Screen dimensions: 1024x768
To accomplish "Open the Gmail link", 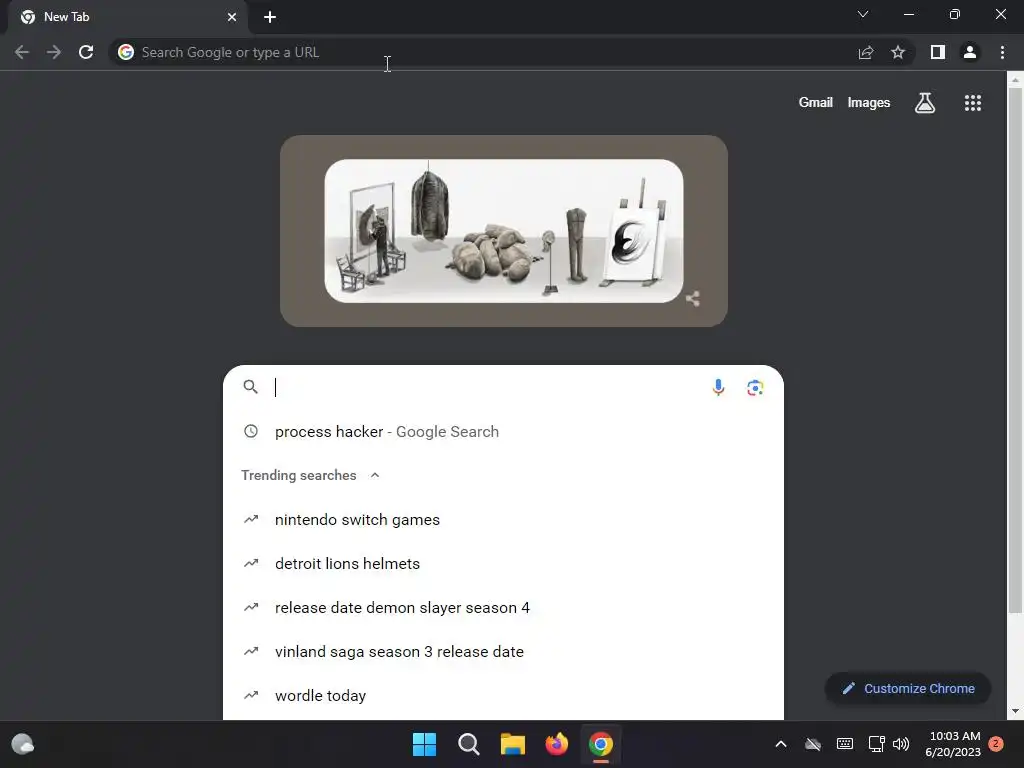I will click(816, 103).
